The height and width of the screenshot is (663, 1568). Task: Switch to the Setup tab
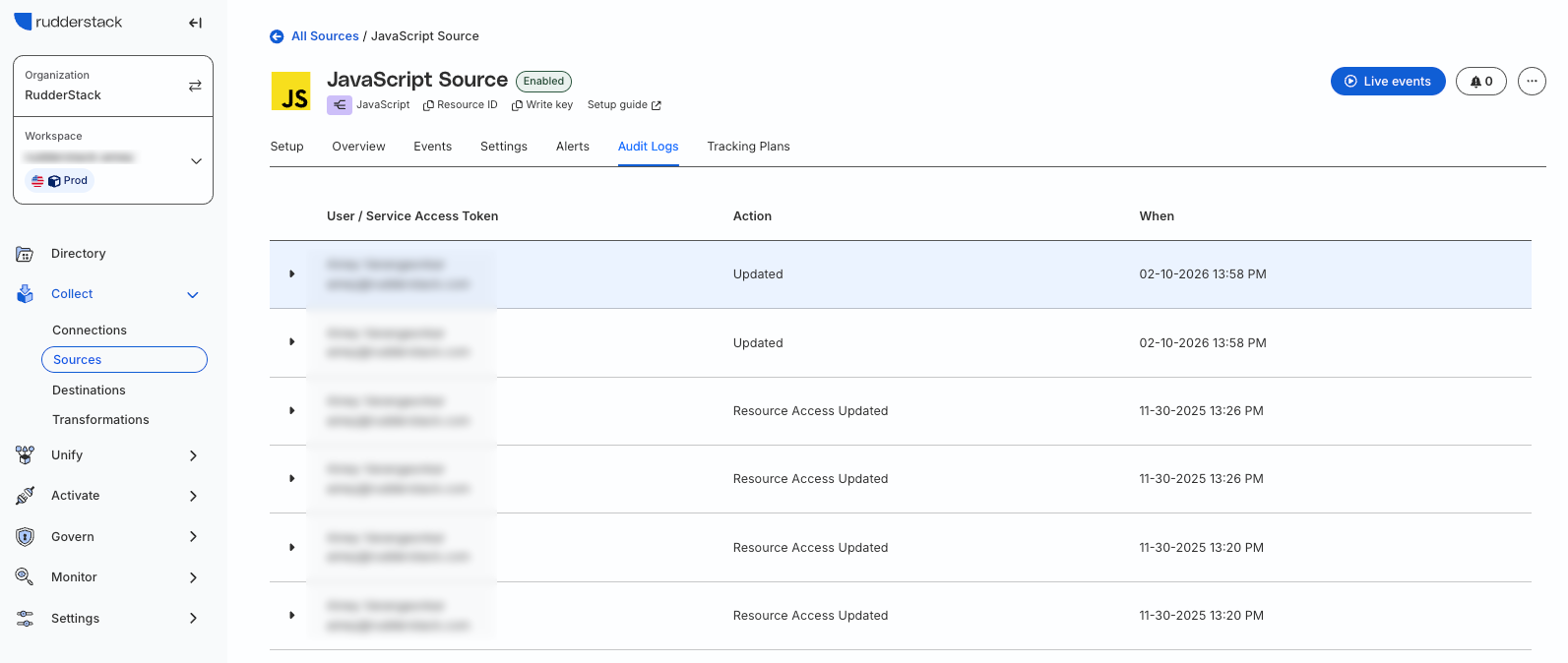click(286, 147)
